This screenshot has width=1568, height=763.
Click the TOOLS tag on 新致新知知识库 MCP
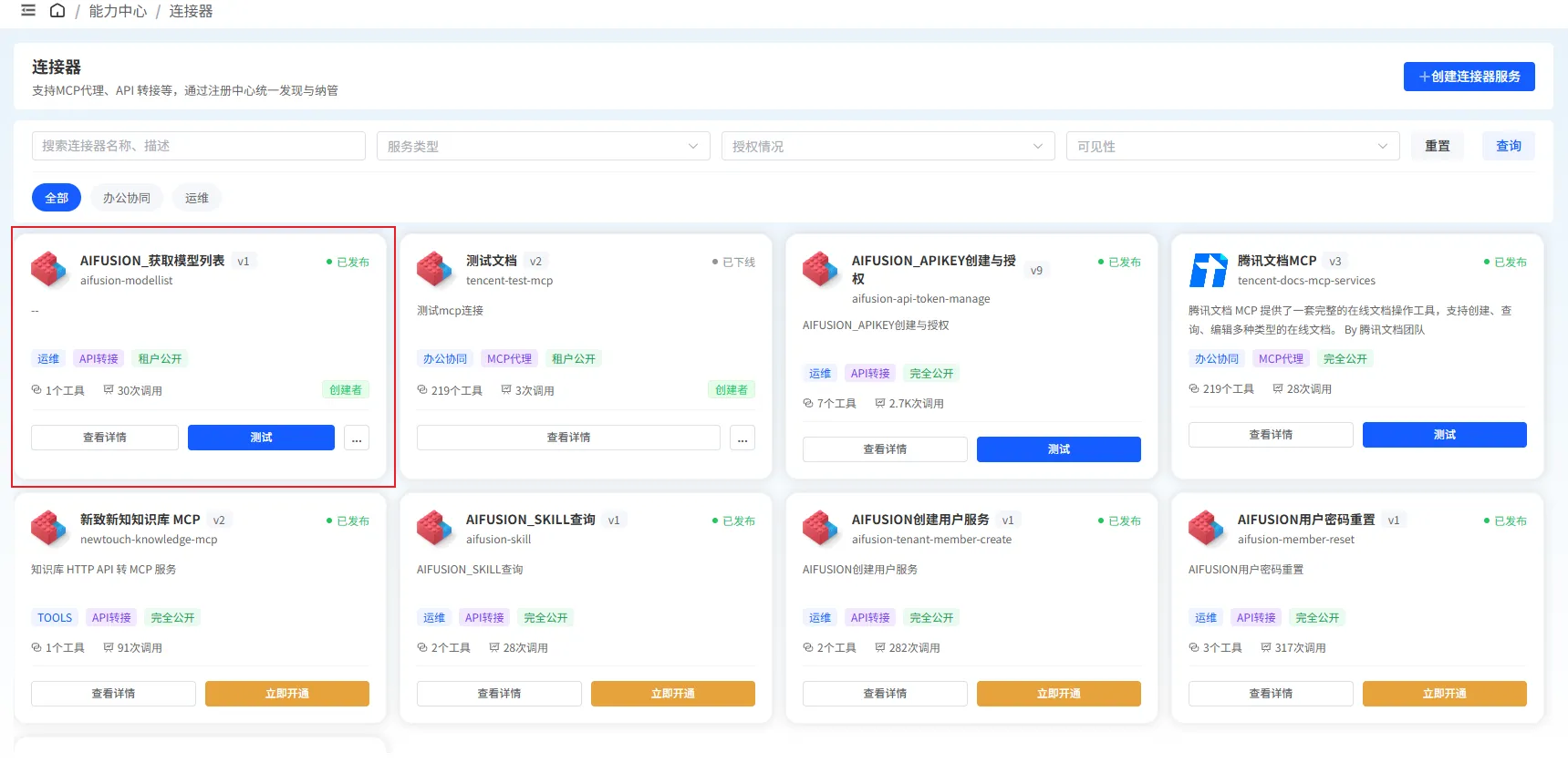55,618
